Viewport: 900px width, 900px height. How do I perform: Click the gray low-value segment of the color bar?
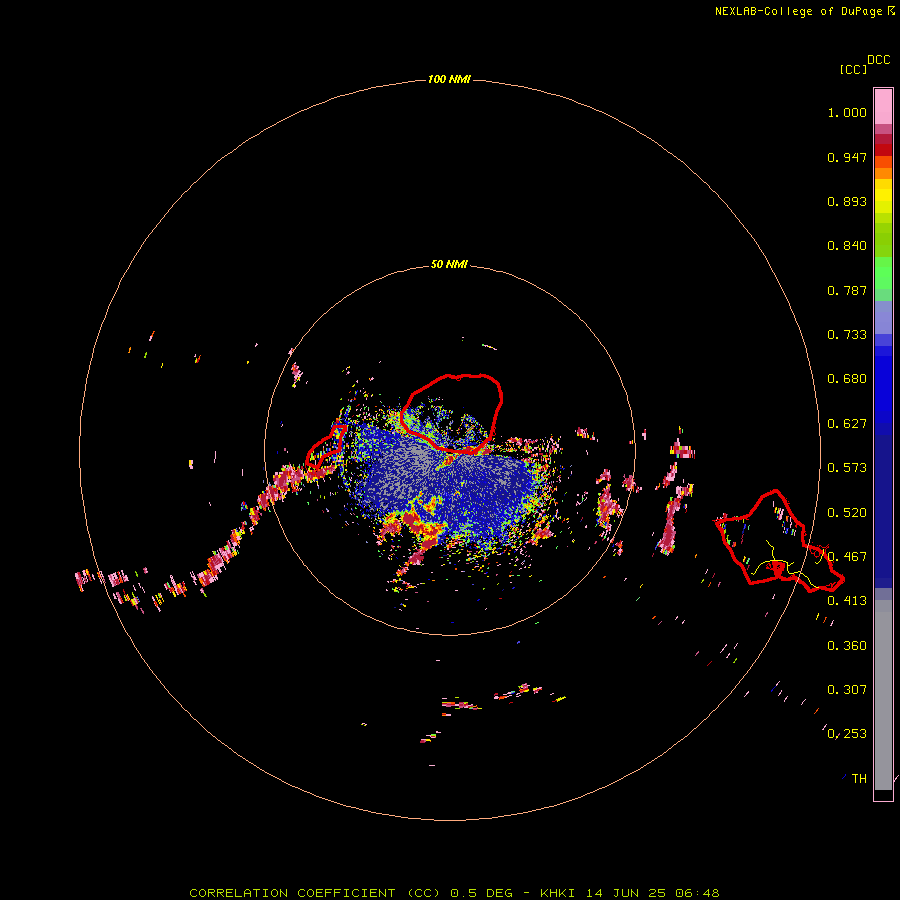[x=883, y=695]
